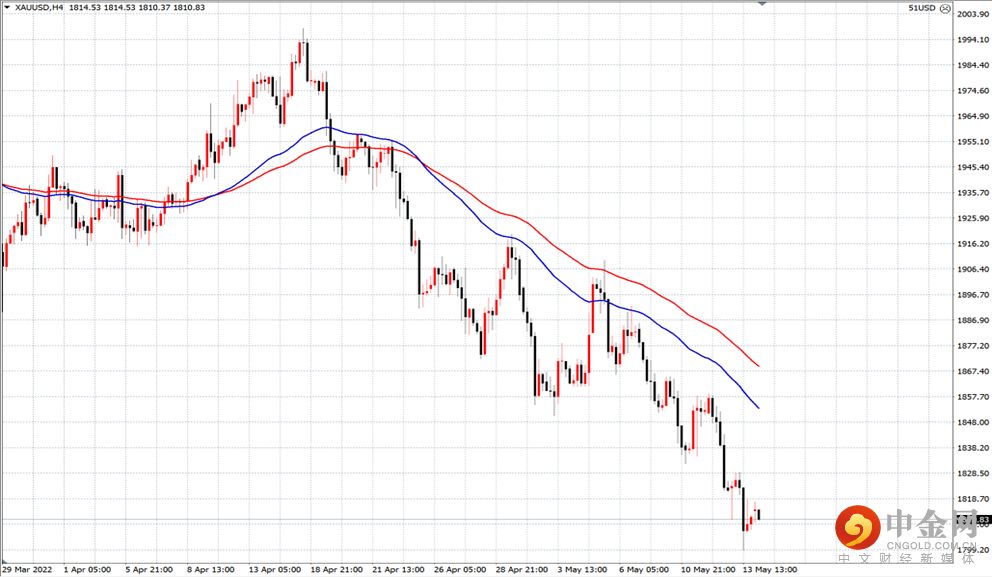Click the 1886.90 price scale label

click(x=973, y=320)
